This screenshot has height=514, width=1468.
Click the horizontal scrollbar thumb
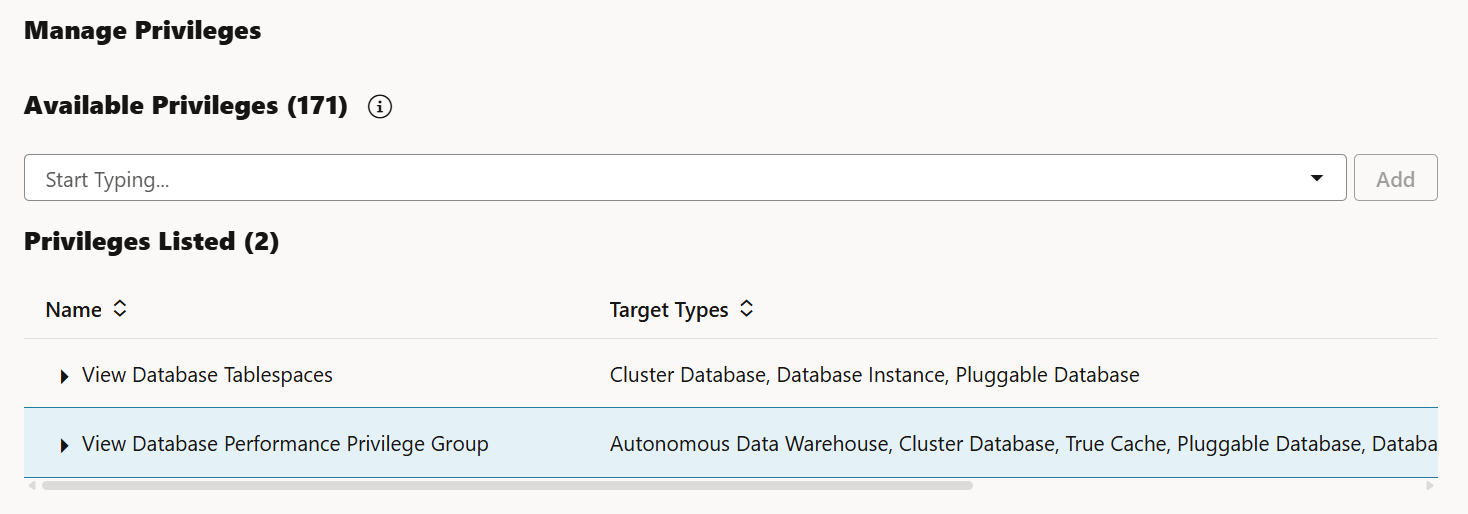pyautogui.click(x=506, y=485)
